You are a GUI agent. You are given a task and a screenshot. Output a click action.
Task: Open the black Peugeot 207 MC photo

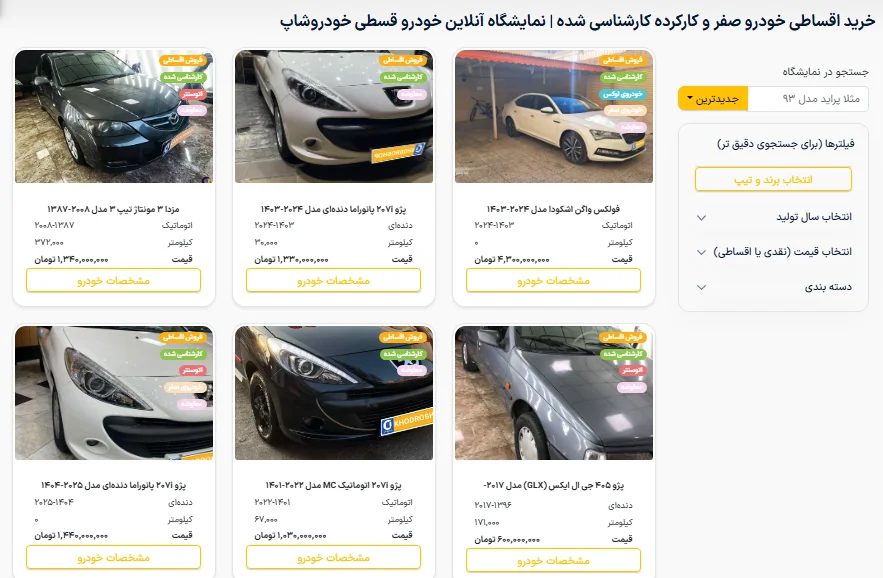334,393
